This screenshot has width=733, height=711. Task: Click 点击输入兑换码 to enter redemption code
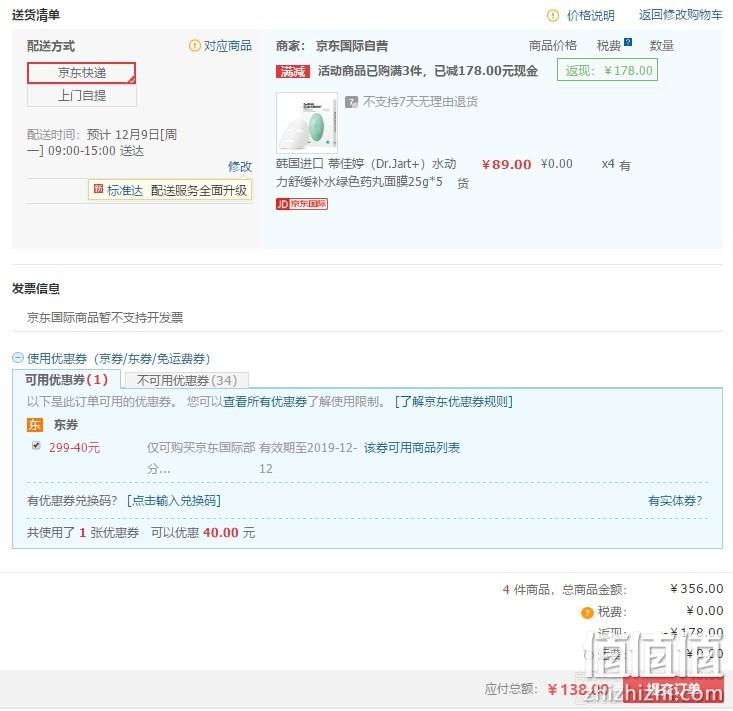pyautogui.click(x=173, y=501)
